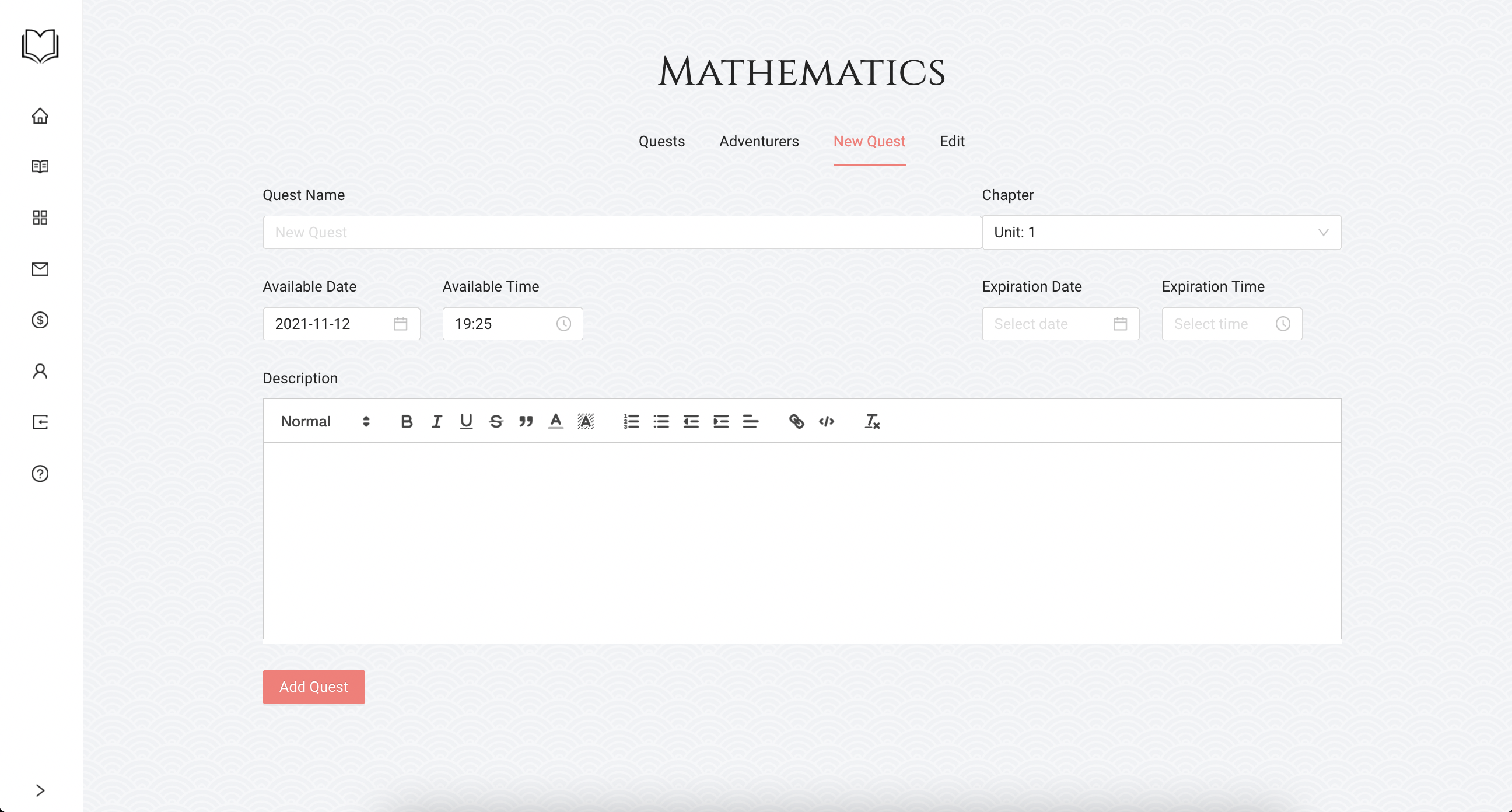This screenshot has height=812, width=1512.
Task: Open the text color picker
Action: [x=555, y=421]
